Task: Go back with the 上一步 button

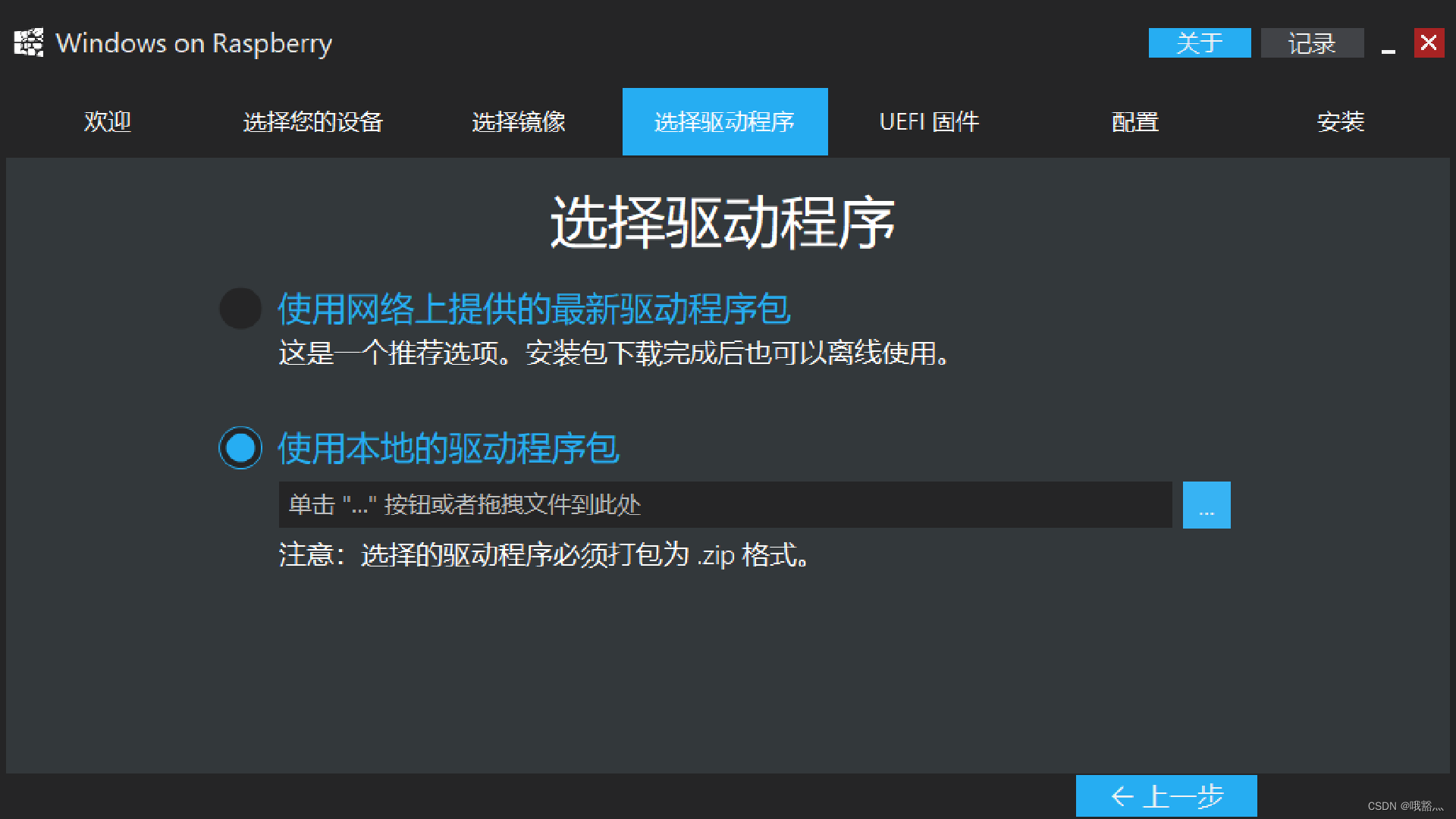Action: (1166, 795)
